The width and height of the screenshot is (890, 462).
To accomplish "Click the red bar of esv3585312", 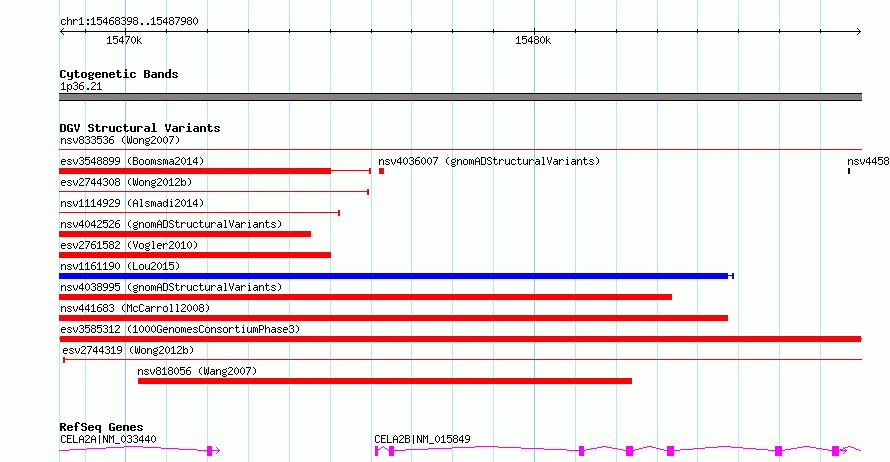I will 460,339.
